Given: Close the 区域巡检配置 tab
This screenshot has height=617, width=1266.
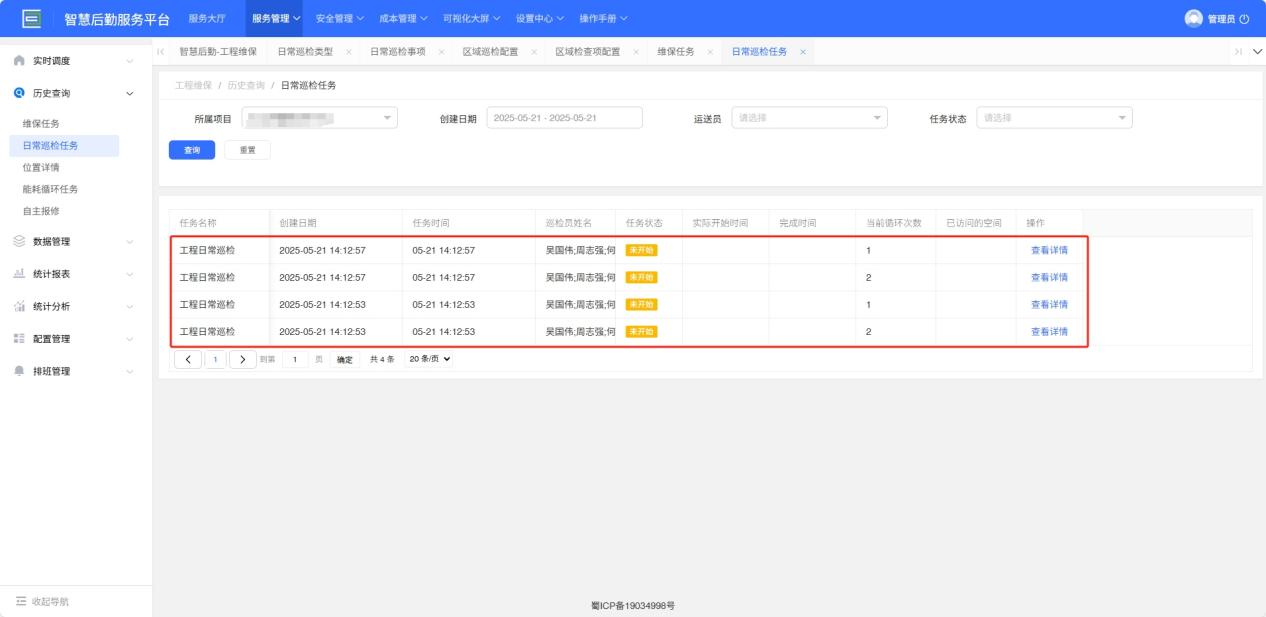Looking at the screenshot, I should pos(534,52).
